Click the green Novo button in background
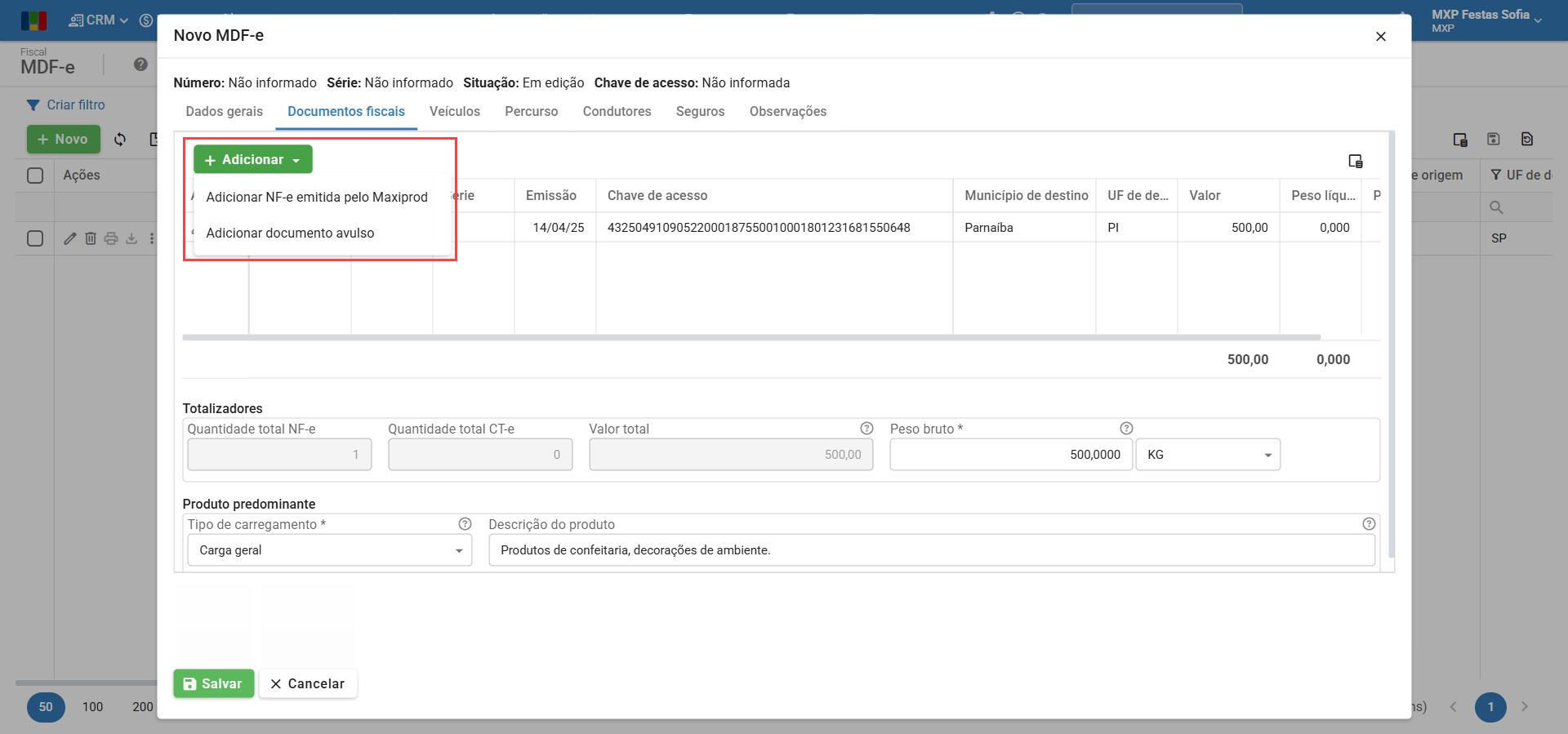1568x734 pixels. tap(64, 140)
